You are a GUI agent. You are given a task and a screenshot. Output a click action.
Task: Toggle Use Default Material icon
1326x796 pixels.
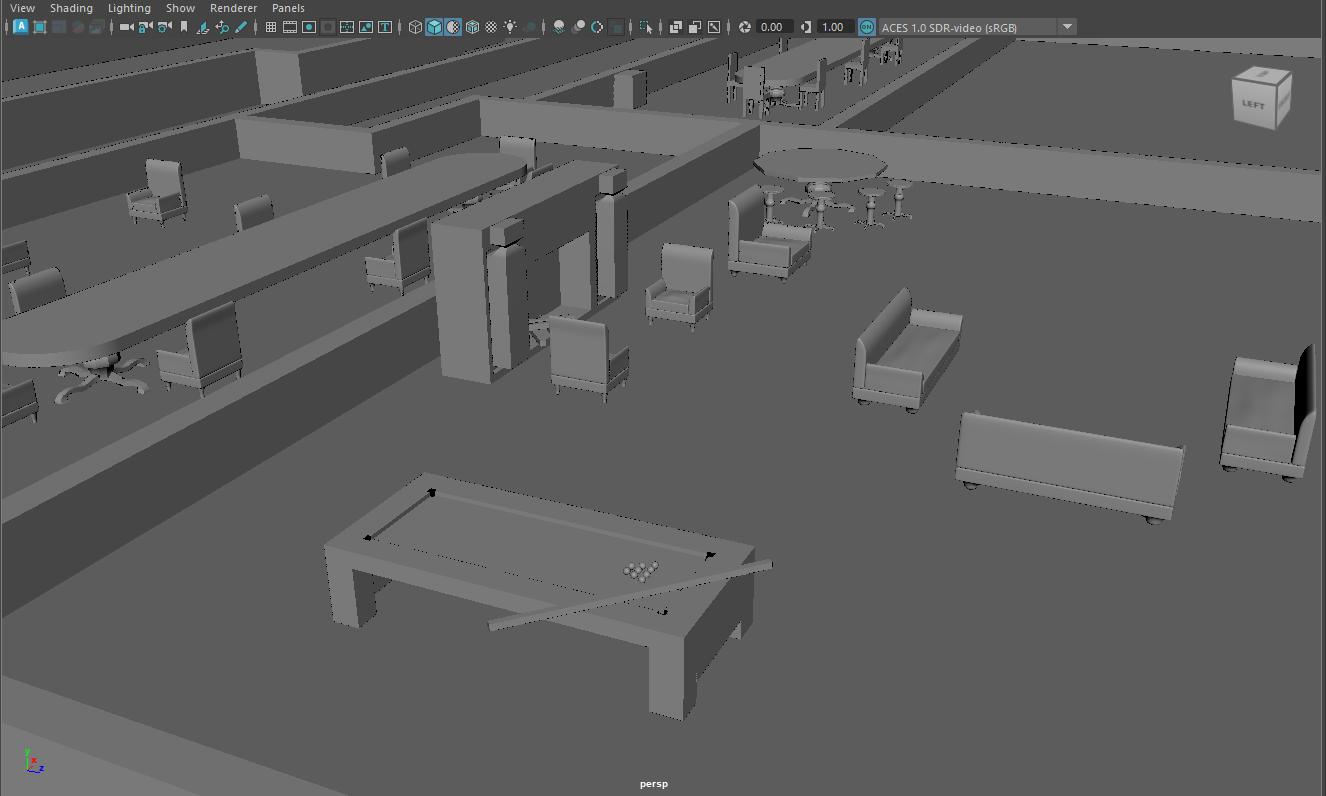point(453,27)
